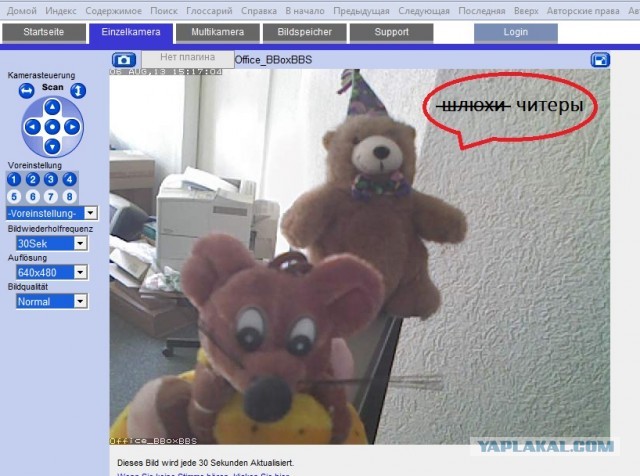640x476 pixels.
Task: Pan camera left with the left arrow
Action: pos(32,127)
